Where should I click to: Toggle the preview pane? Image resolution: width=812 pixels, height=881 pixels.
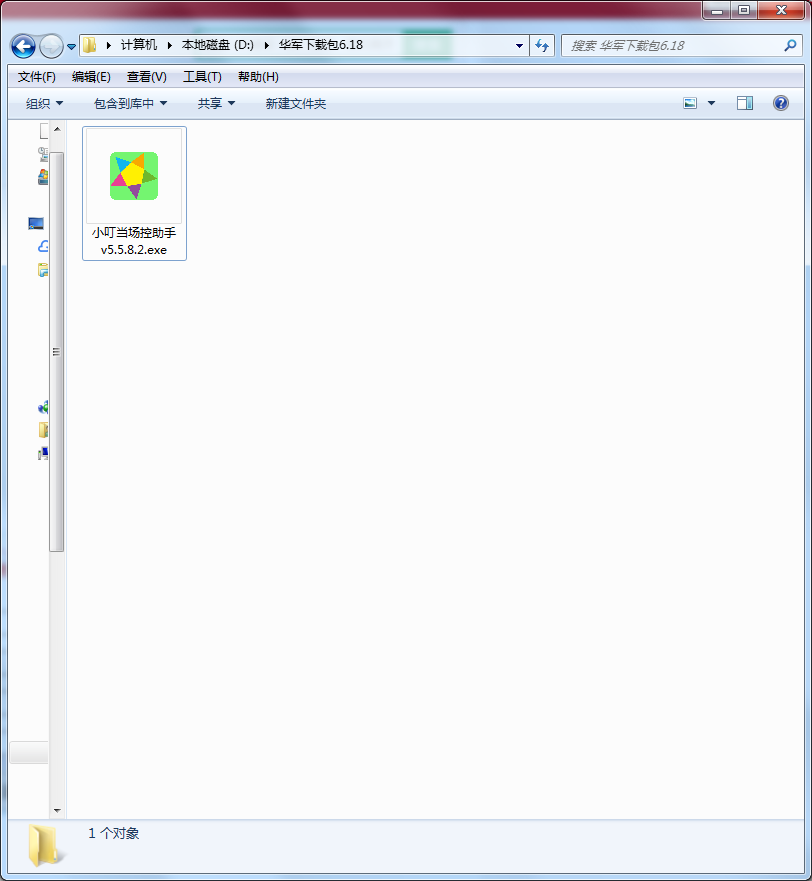coord(744,103)
